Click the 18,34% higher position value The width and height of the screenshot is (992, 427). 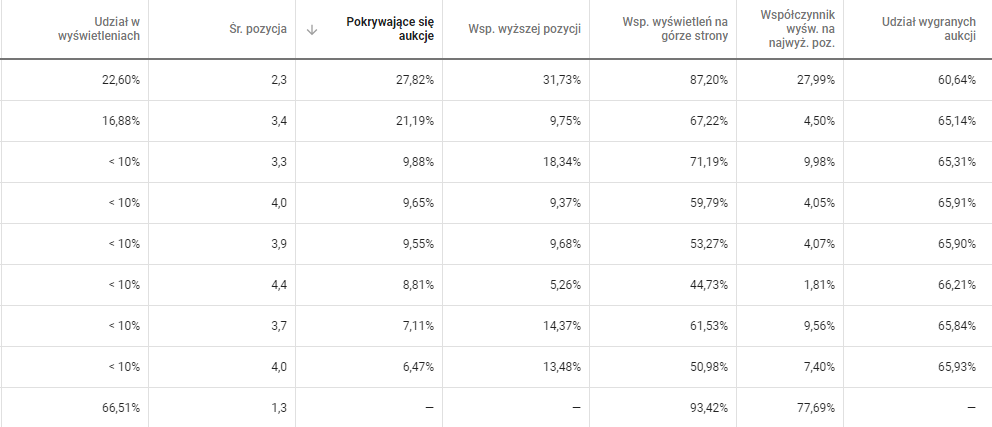(561, 162)
